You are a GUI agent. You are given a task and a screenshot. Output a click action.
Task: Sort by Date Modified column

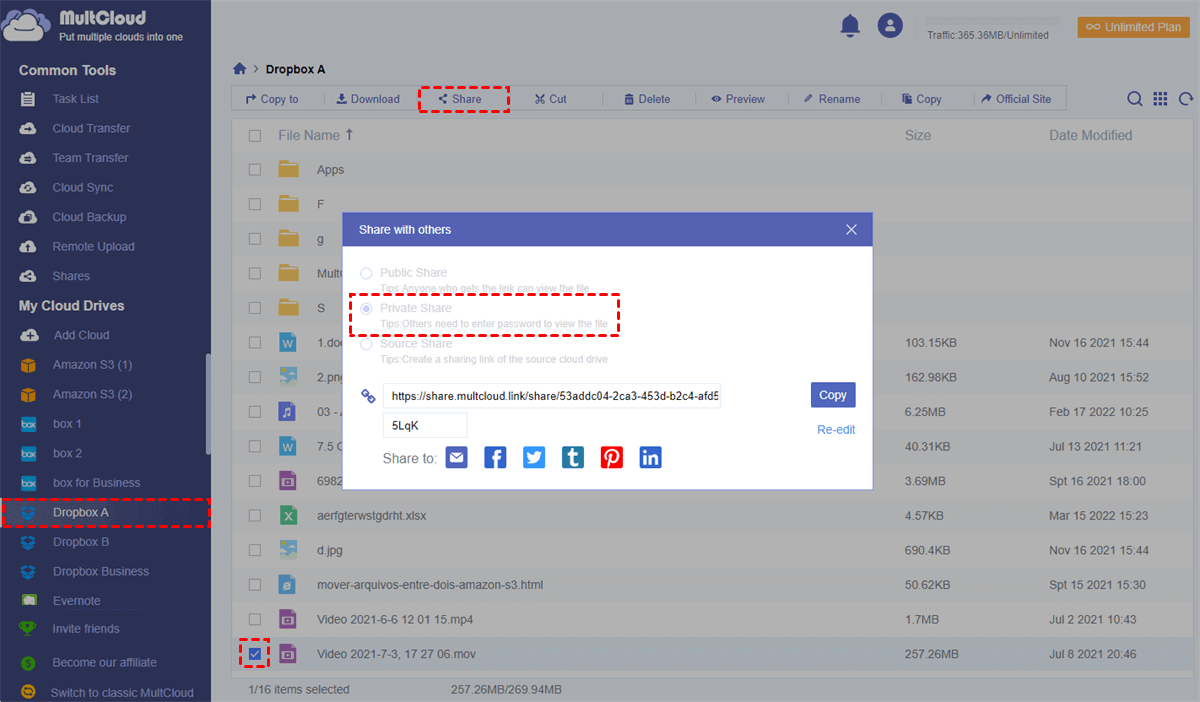[x=1090, y=135]
